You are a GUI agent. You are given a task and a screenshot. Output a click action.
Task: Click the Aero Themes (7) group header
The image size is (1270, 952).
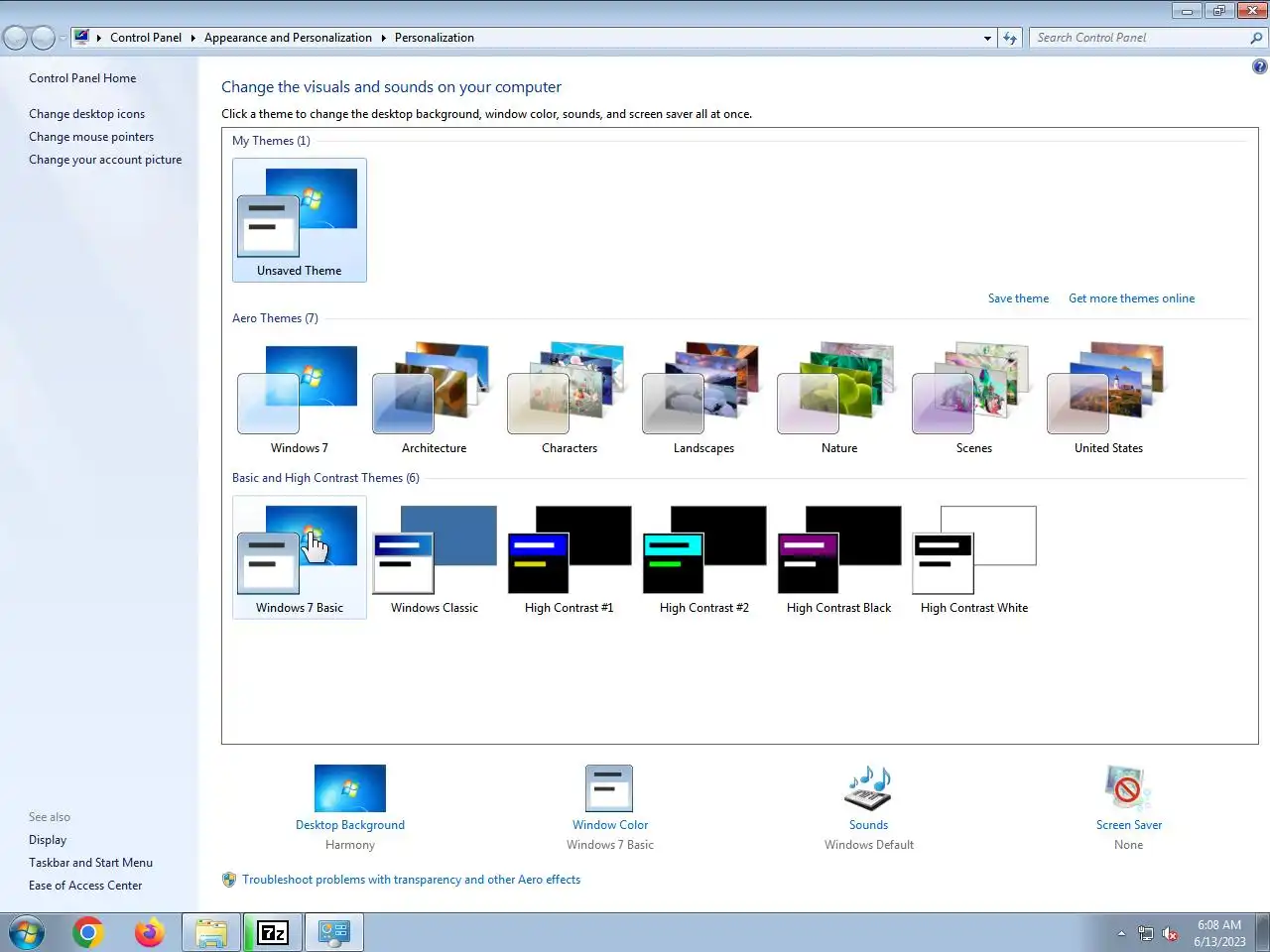(x=275, y=318)
